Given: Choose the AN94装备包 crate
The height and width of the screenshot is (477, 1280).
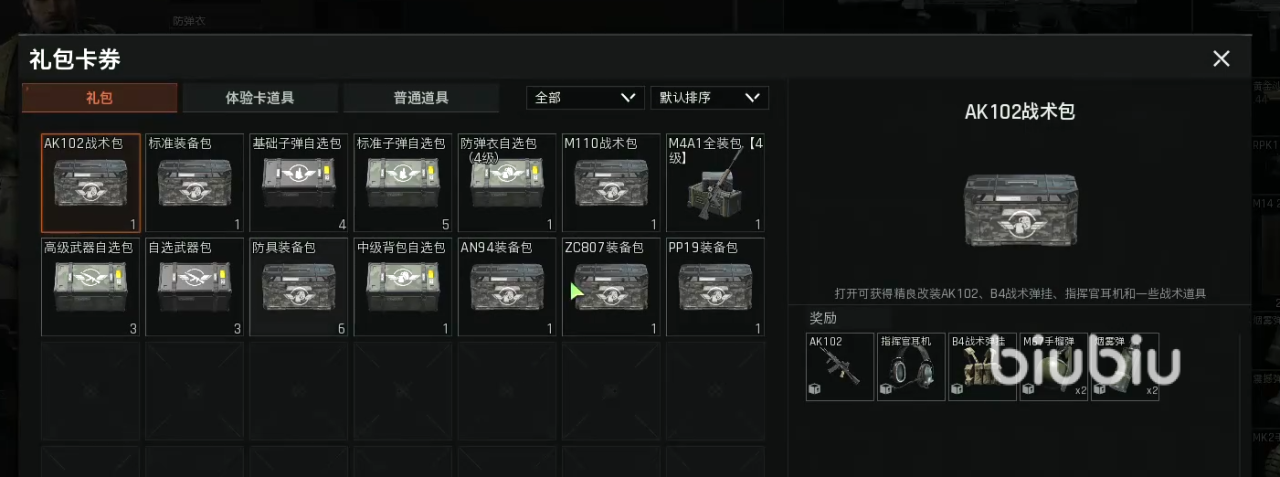Looking at the screenshot, I should point(507,287).
